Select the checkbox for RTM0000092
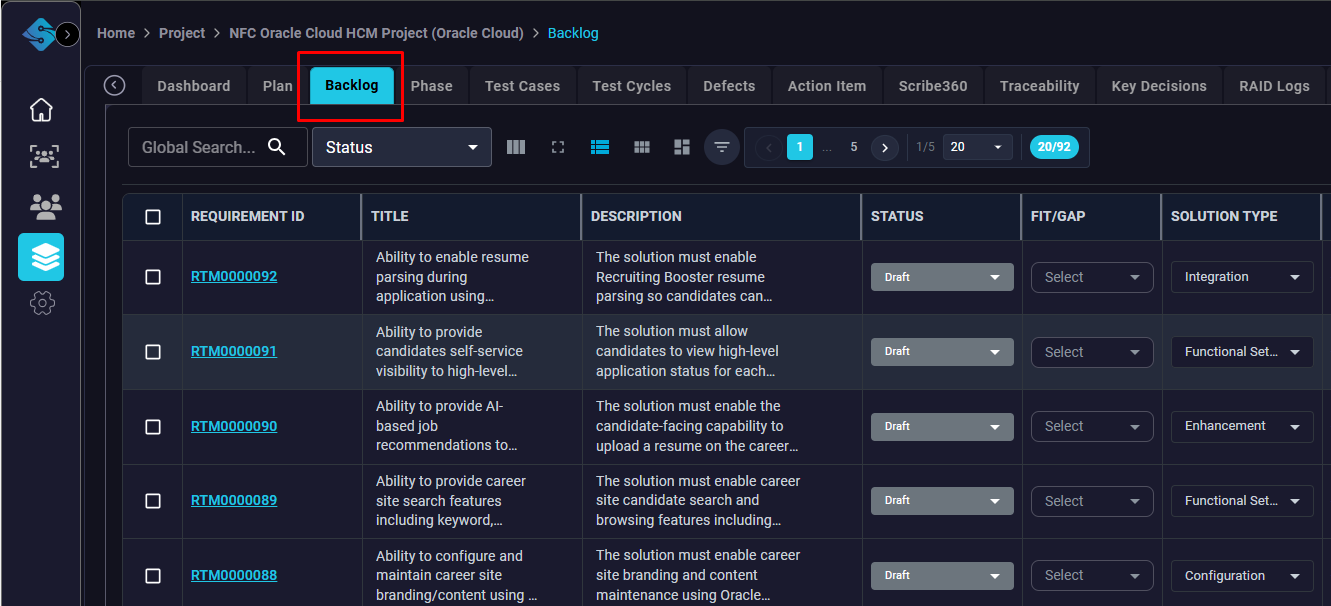This screenshot has height=606, width=1331. click(x=153, y=277)
